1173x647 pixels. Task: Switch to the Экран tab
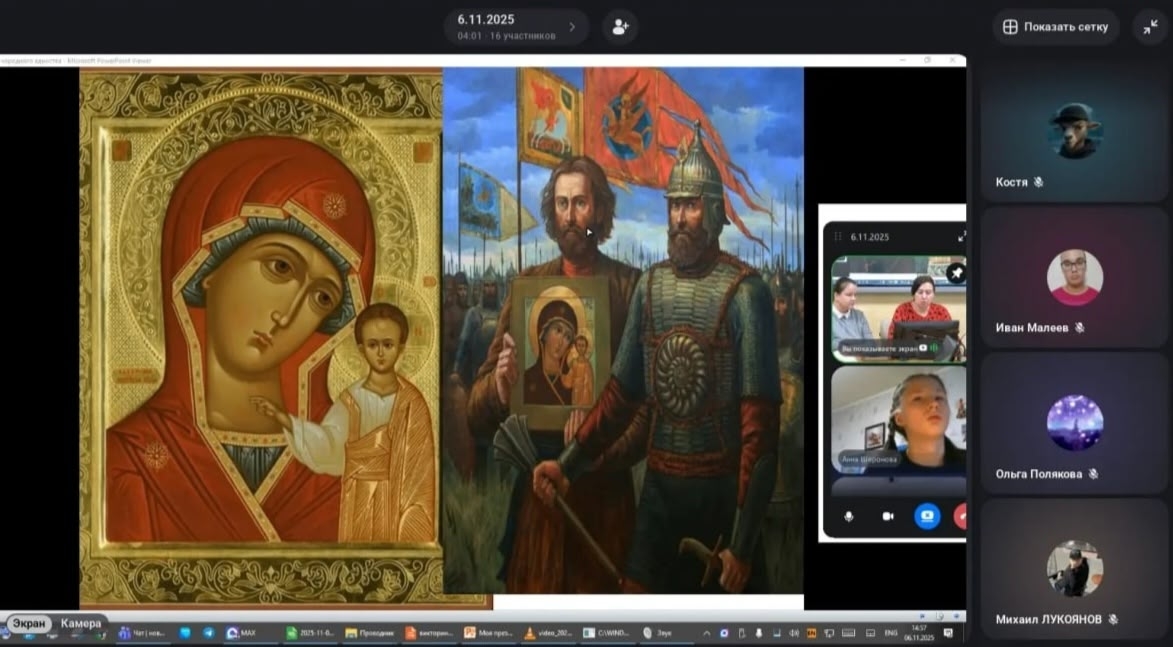coord(29,624)
